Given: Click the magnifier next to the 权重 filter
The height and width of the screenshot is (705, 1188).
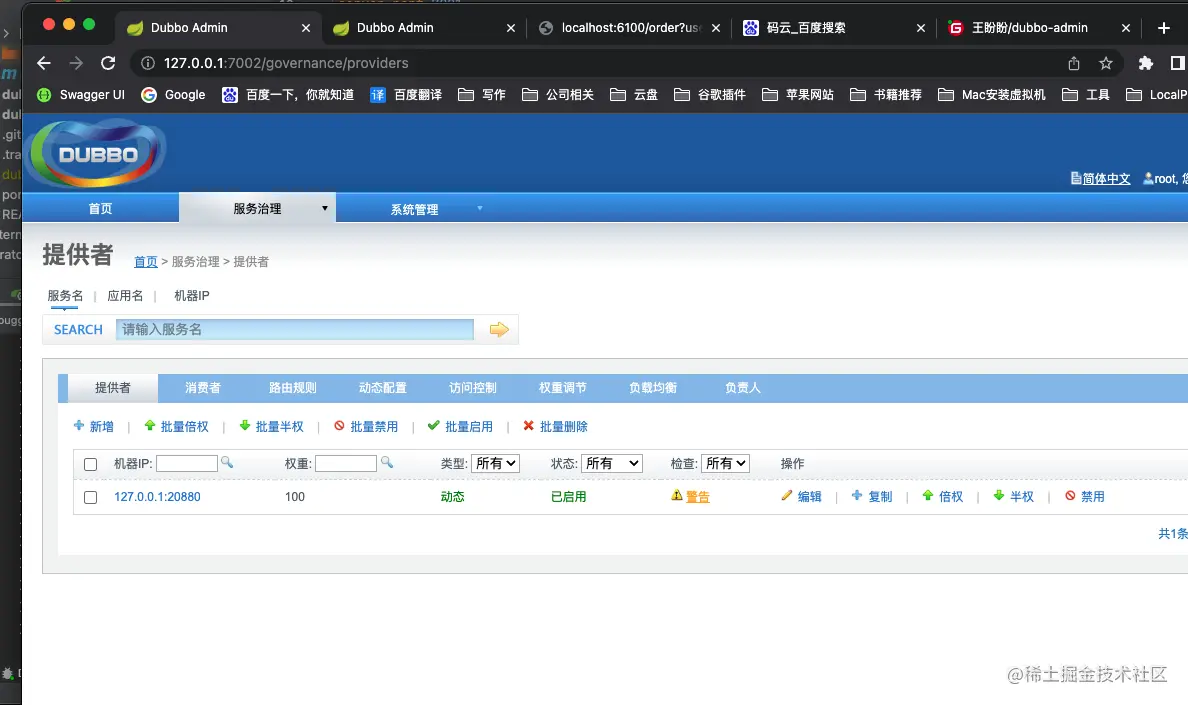Looking at the screenshot, I should pos(386,463).
